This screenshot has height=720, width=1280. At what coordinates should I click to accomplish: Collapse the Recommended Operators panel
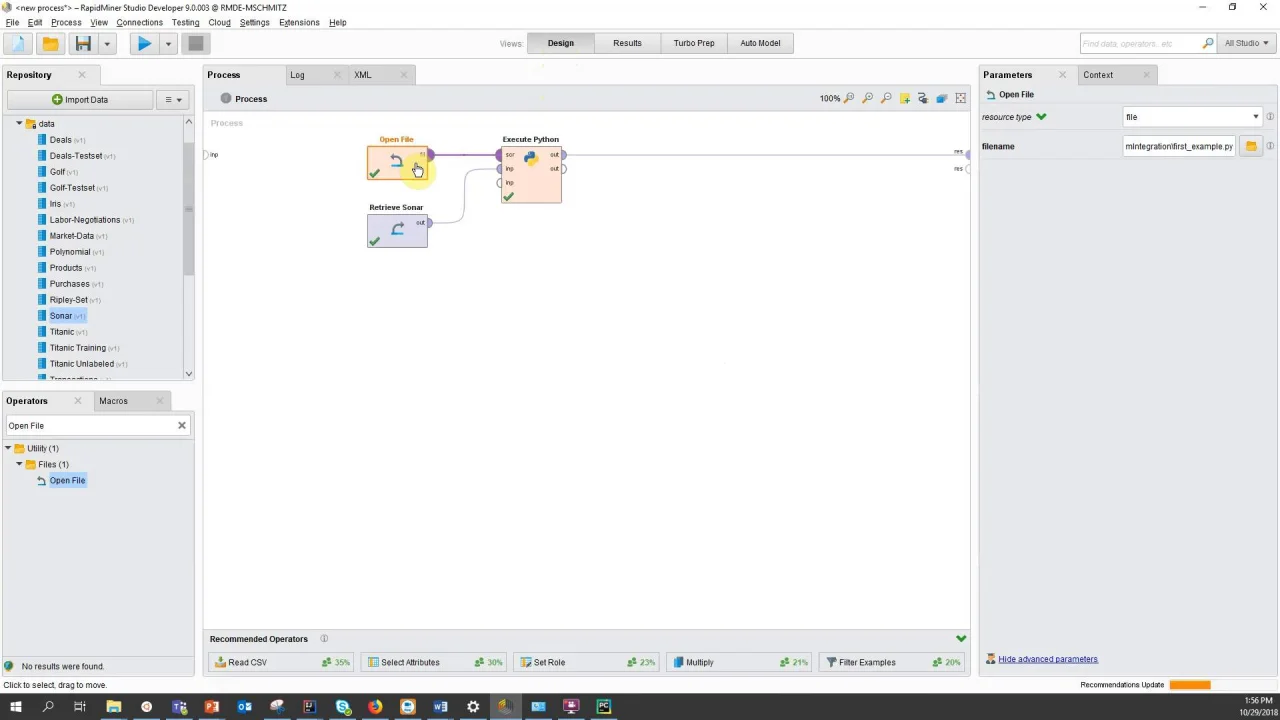(x=961, y=638)
